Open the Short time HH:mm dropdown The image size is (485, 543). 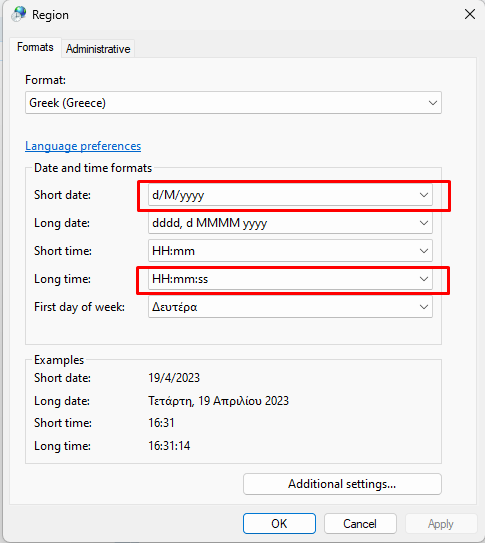[x=290, y=251]
